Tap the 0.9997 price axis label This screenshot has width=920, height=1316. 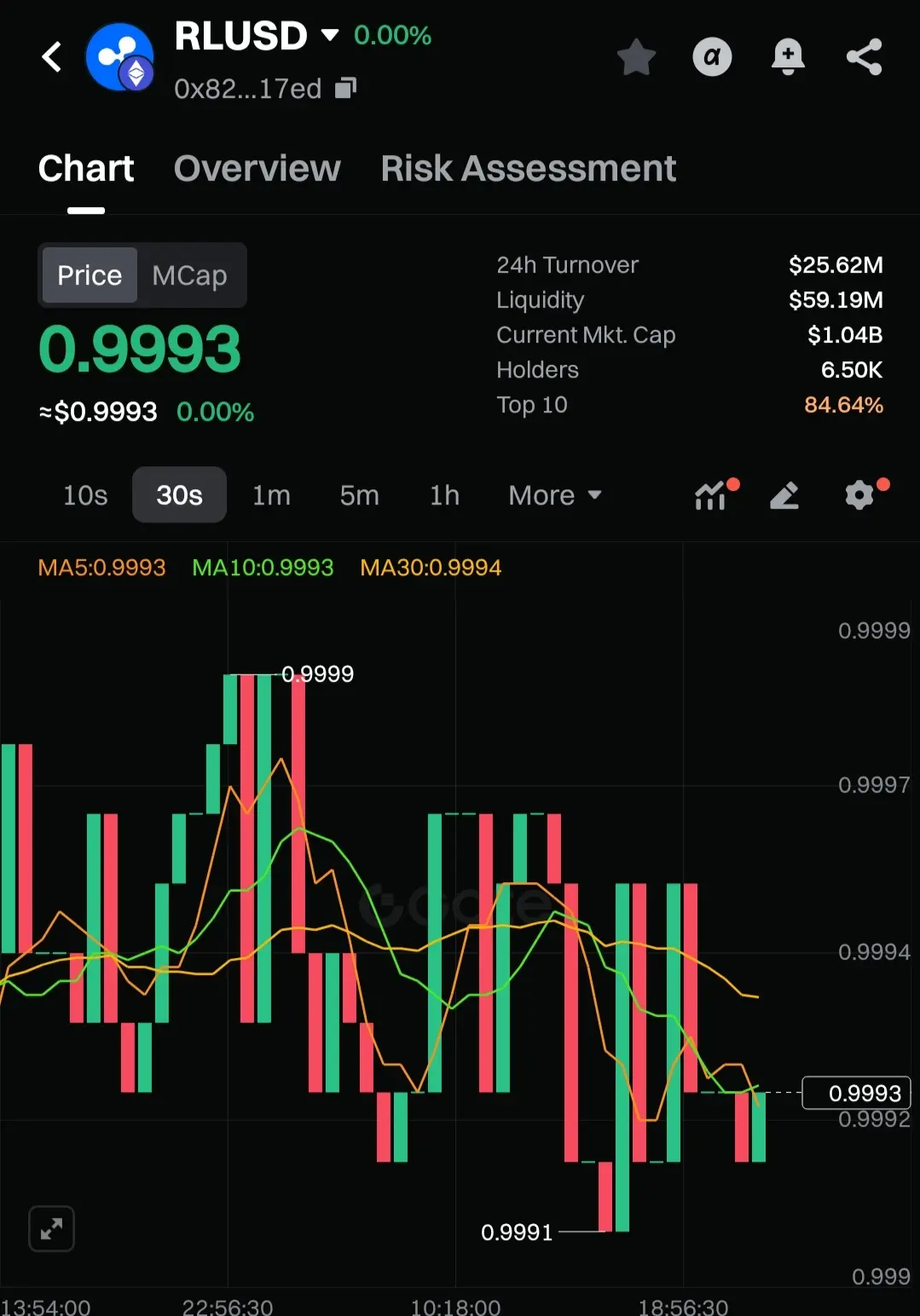pos(874,785)
